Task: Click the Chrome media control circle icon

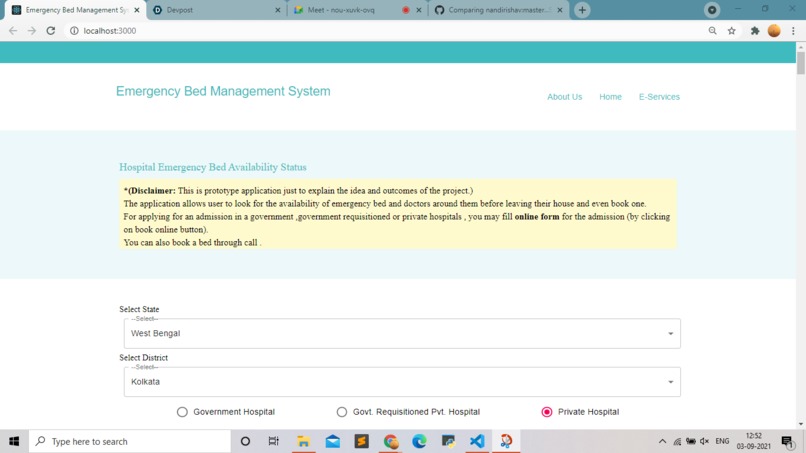Action: tap(712, 10)
